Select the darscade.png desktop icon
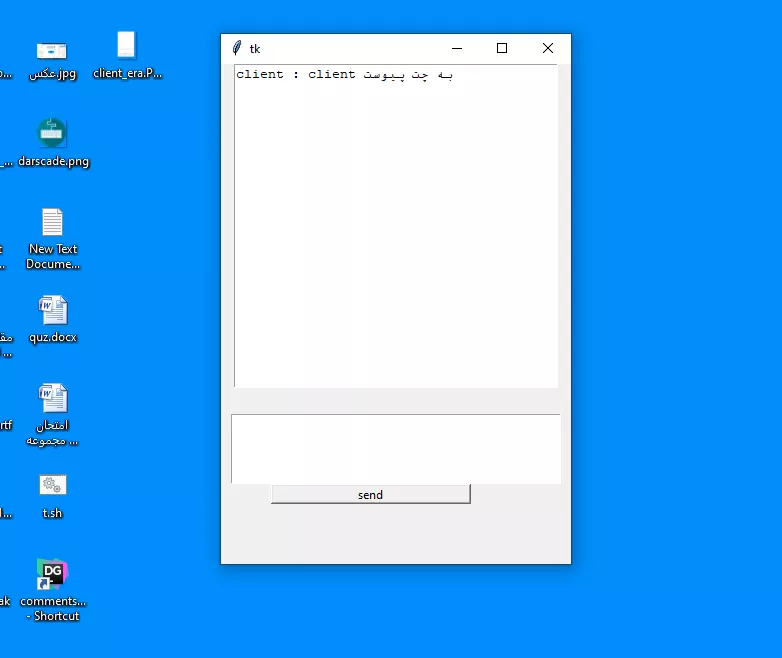 [x=53, y=143]
